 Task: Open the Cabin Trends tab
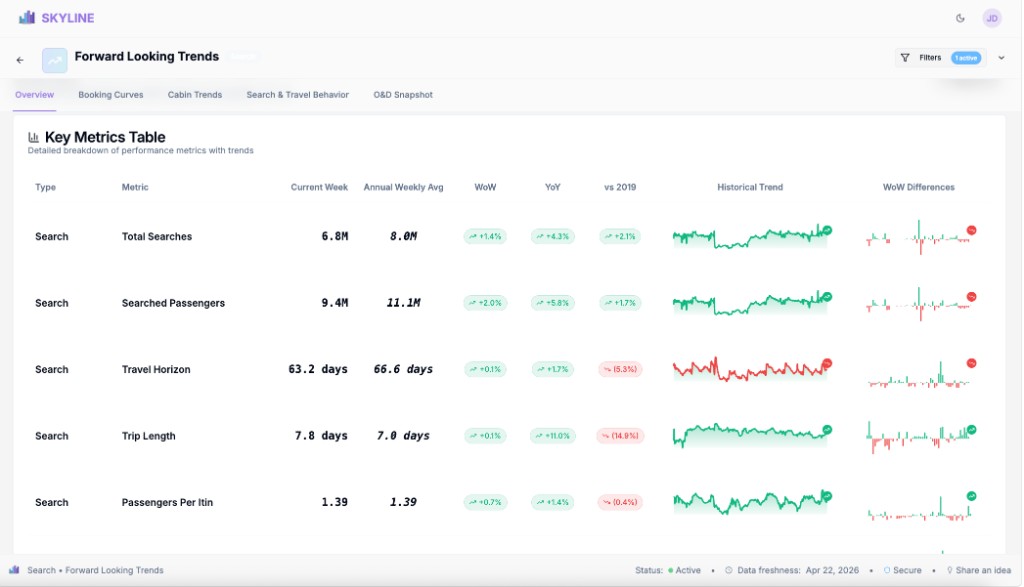195,95
